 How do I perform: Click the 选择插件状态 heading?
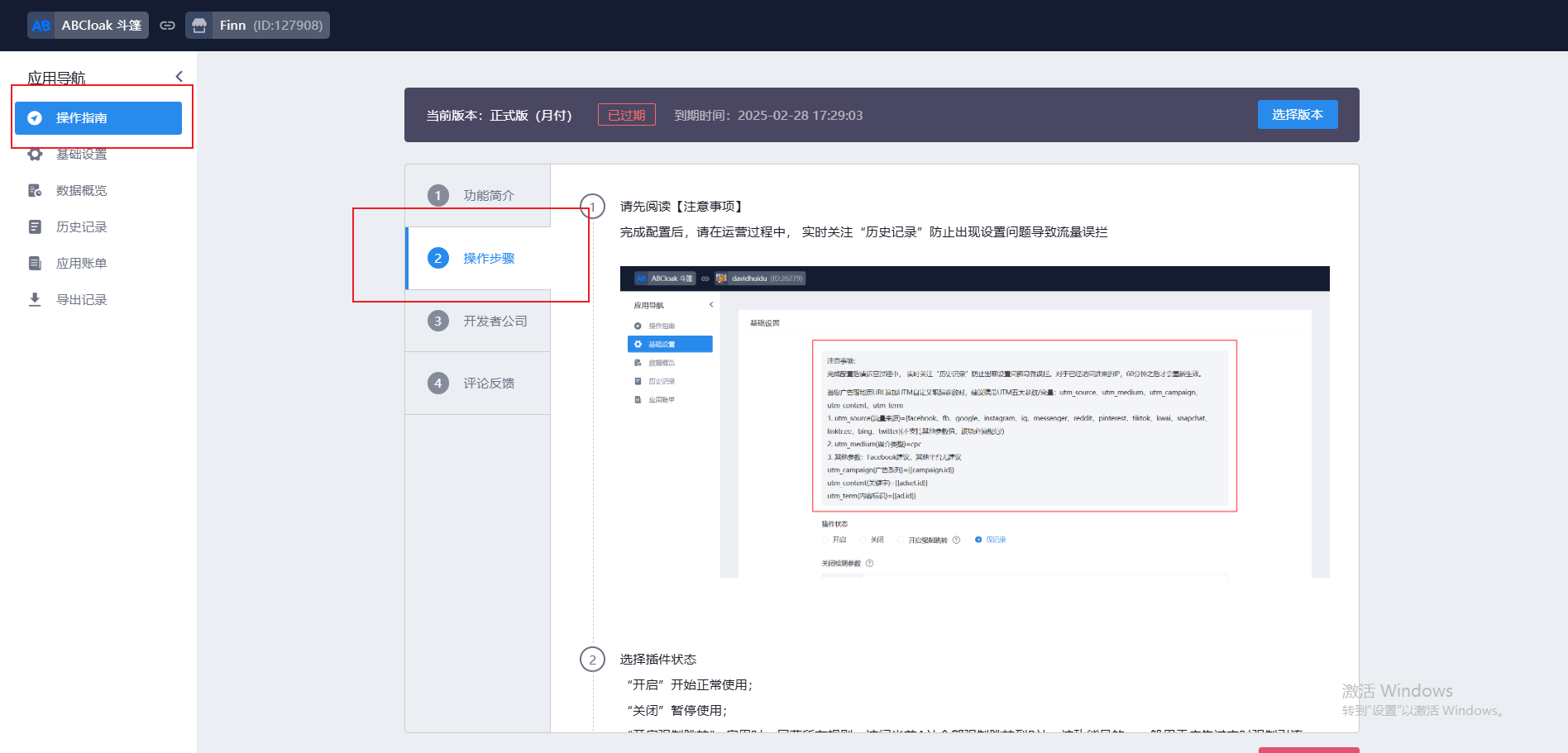click(658, 660)
